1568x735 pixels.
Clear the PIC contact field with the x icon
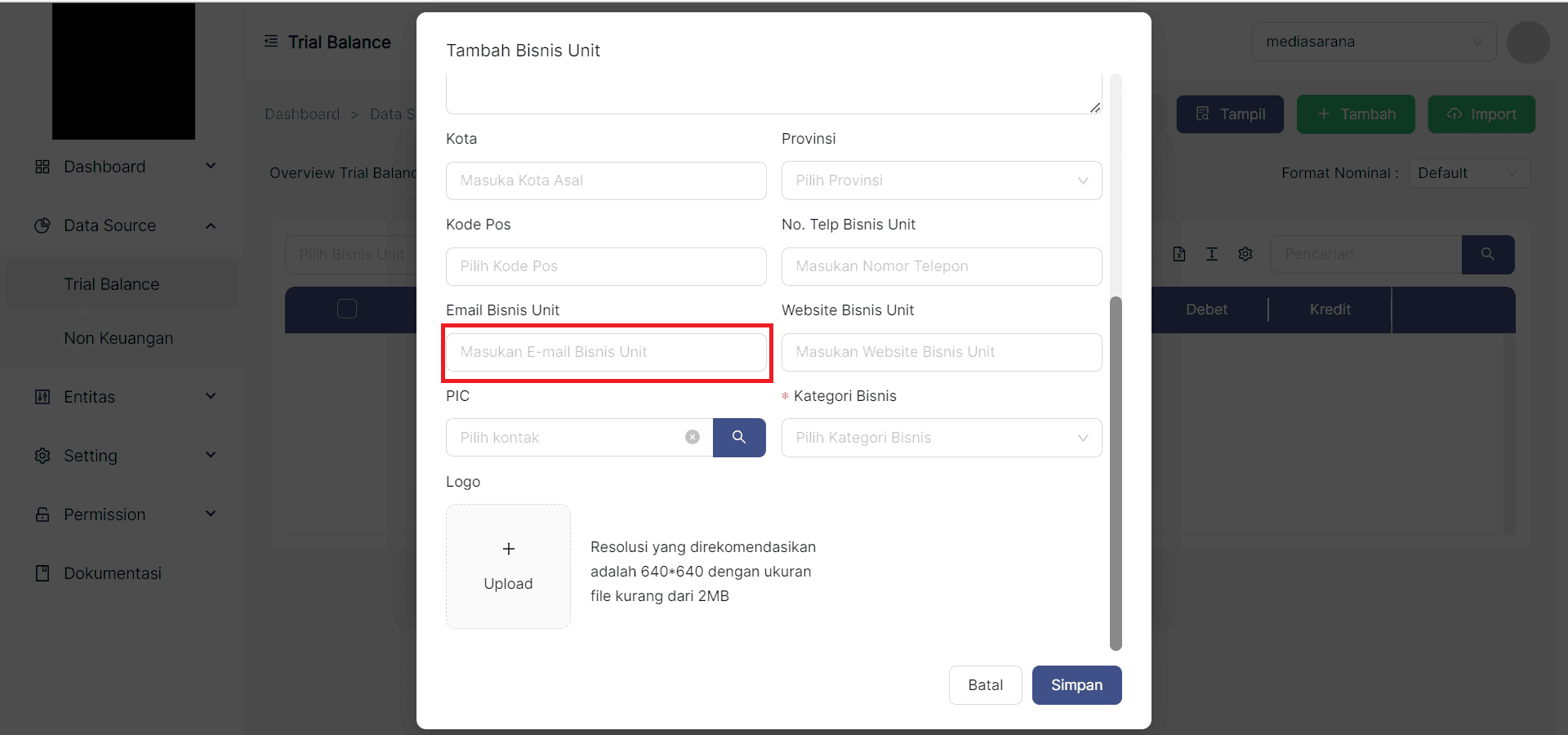[693, 438]
